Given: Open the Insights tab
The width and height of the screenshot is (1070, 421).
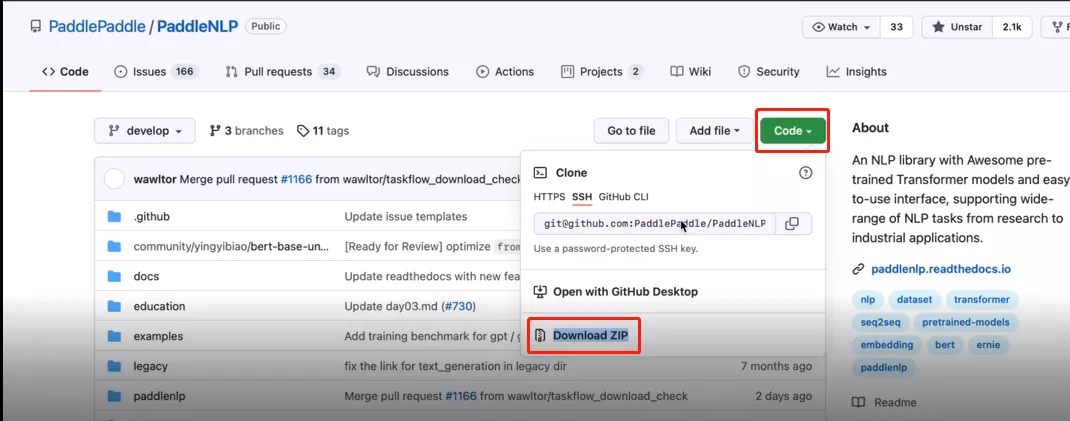Looking at the screenshot, I should pyautogui.click(x=856, y=72).
